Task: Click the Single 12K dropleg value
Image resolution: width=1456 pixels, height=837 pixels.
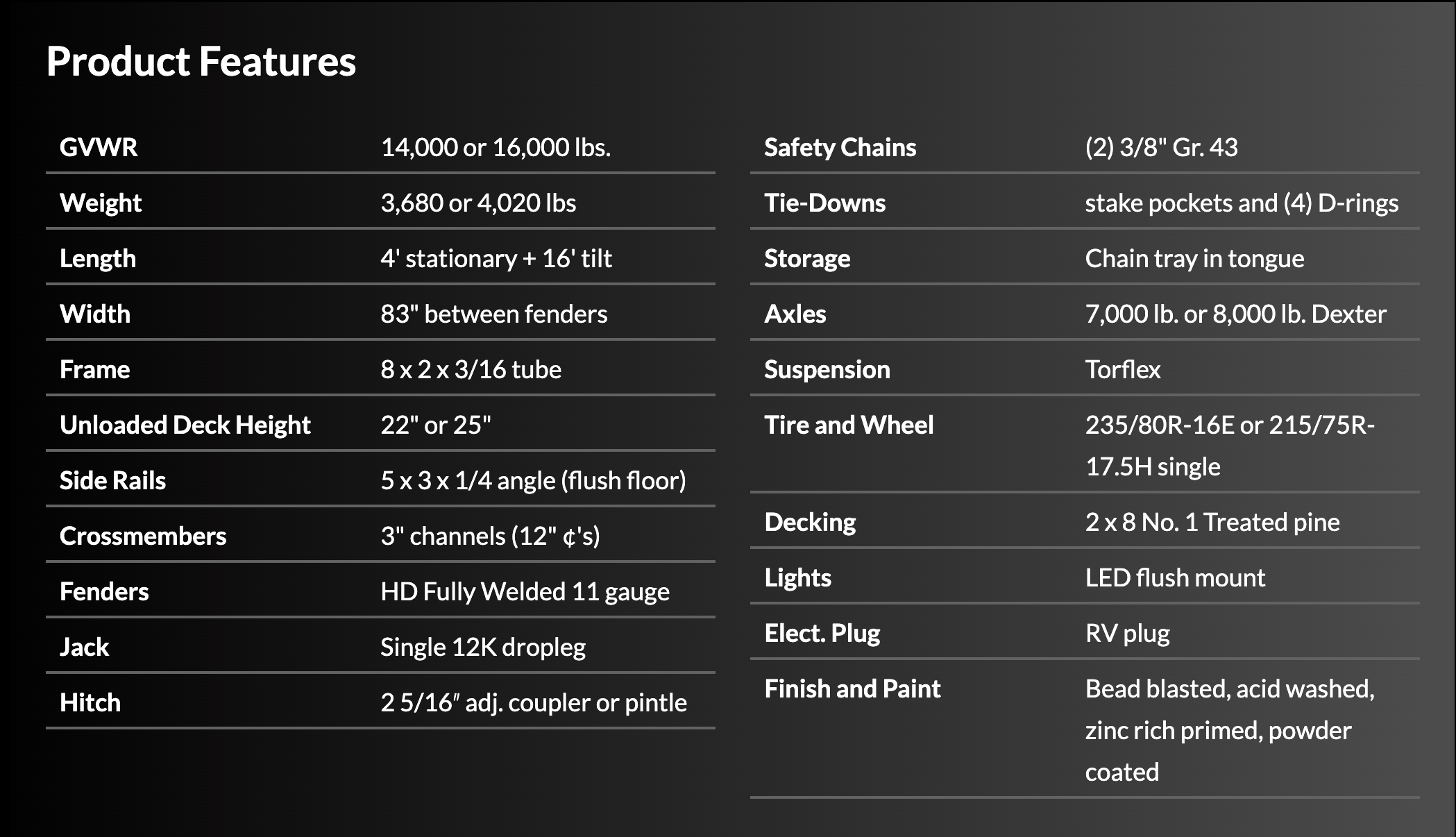Action: [483, 647]
